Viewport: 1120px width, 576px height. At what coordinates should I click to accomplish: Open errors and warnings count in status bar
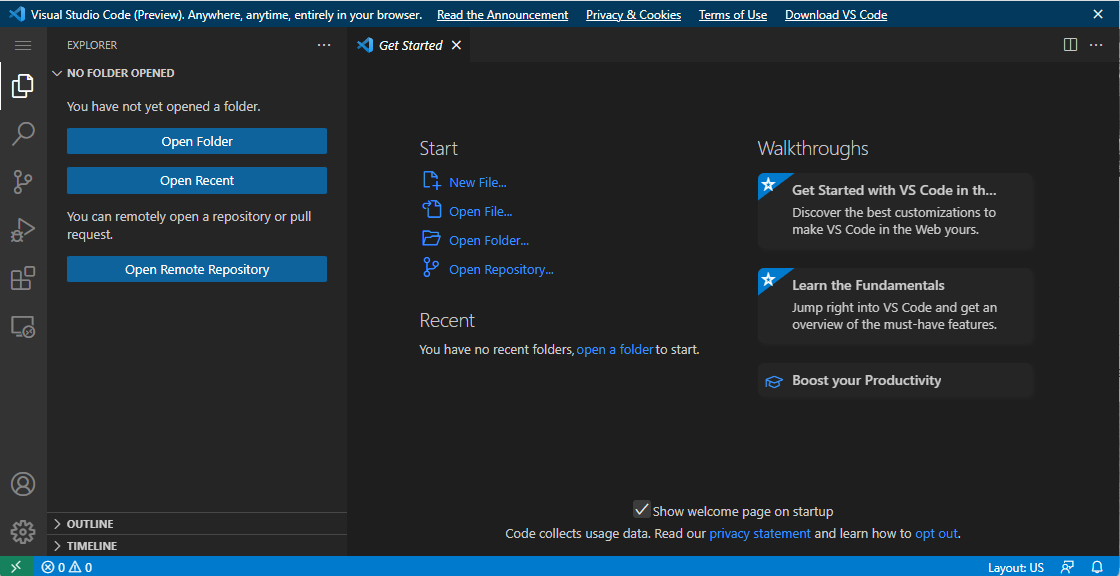tap(67, 567)
